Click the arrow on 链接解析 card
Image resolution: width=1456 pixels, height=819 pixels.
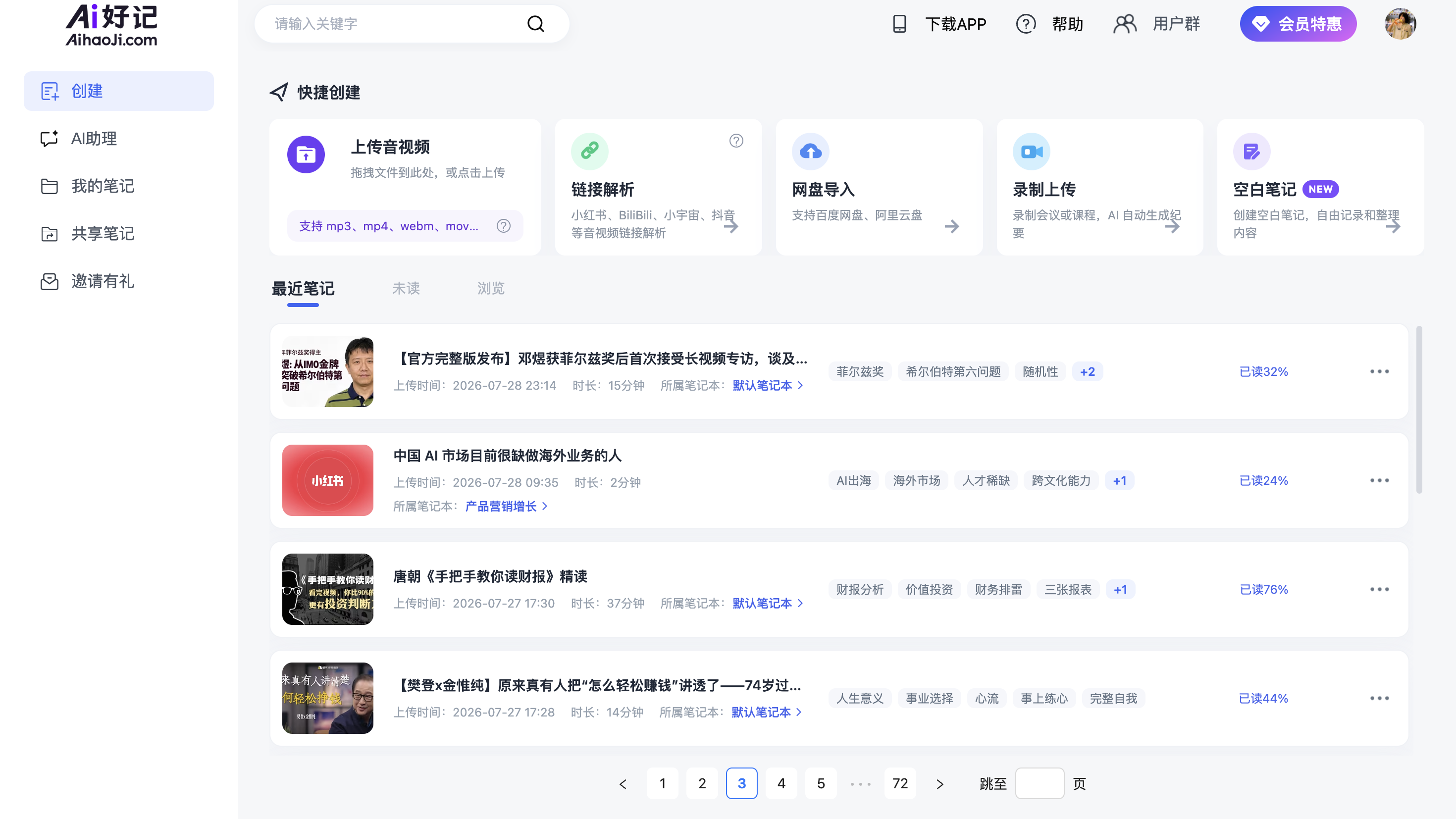tap(731, 227)
